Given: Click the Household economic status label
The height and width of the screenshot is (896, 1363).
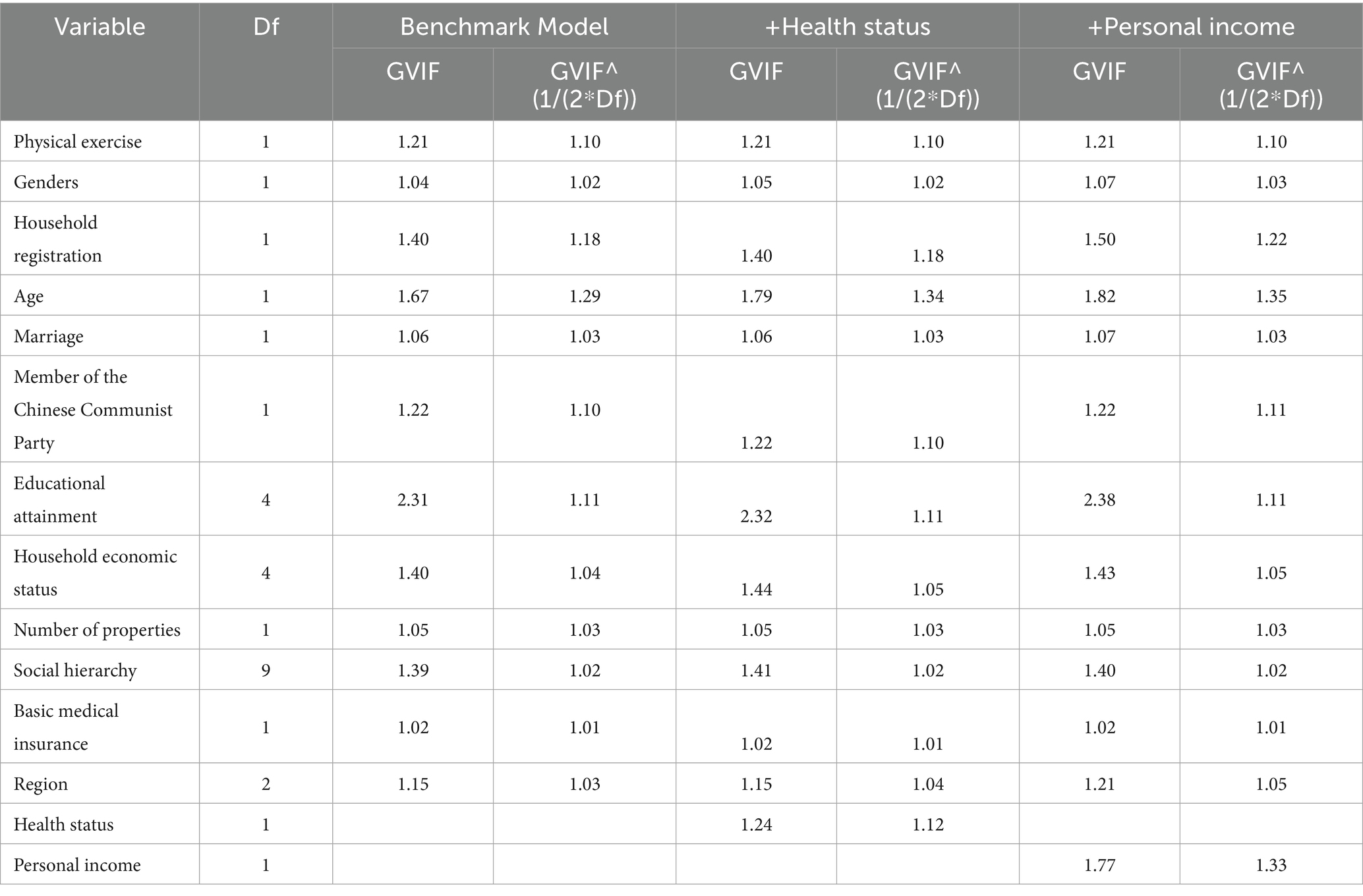Looking at the screenshot, I should [95, 573].
